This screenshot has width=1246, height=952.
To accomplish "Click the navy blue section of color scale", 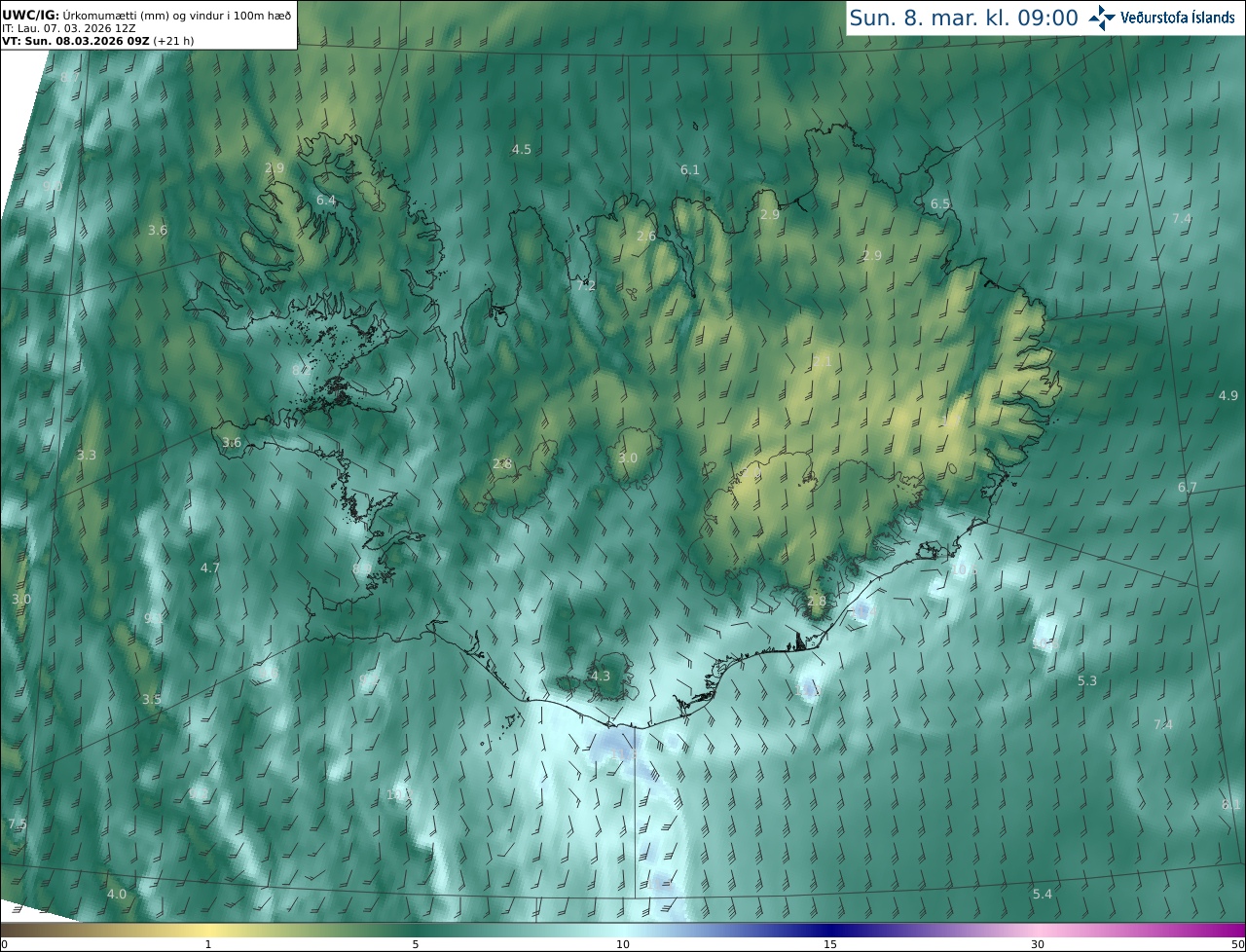I will pos(832,930).
